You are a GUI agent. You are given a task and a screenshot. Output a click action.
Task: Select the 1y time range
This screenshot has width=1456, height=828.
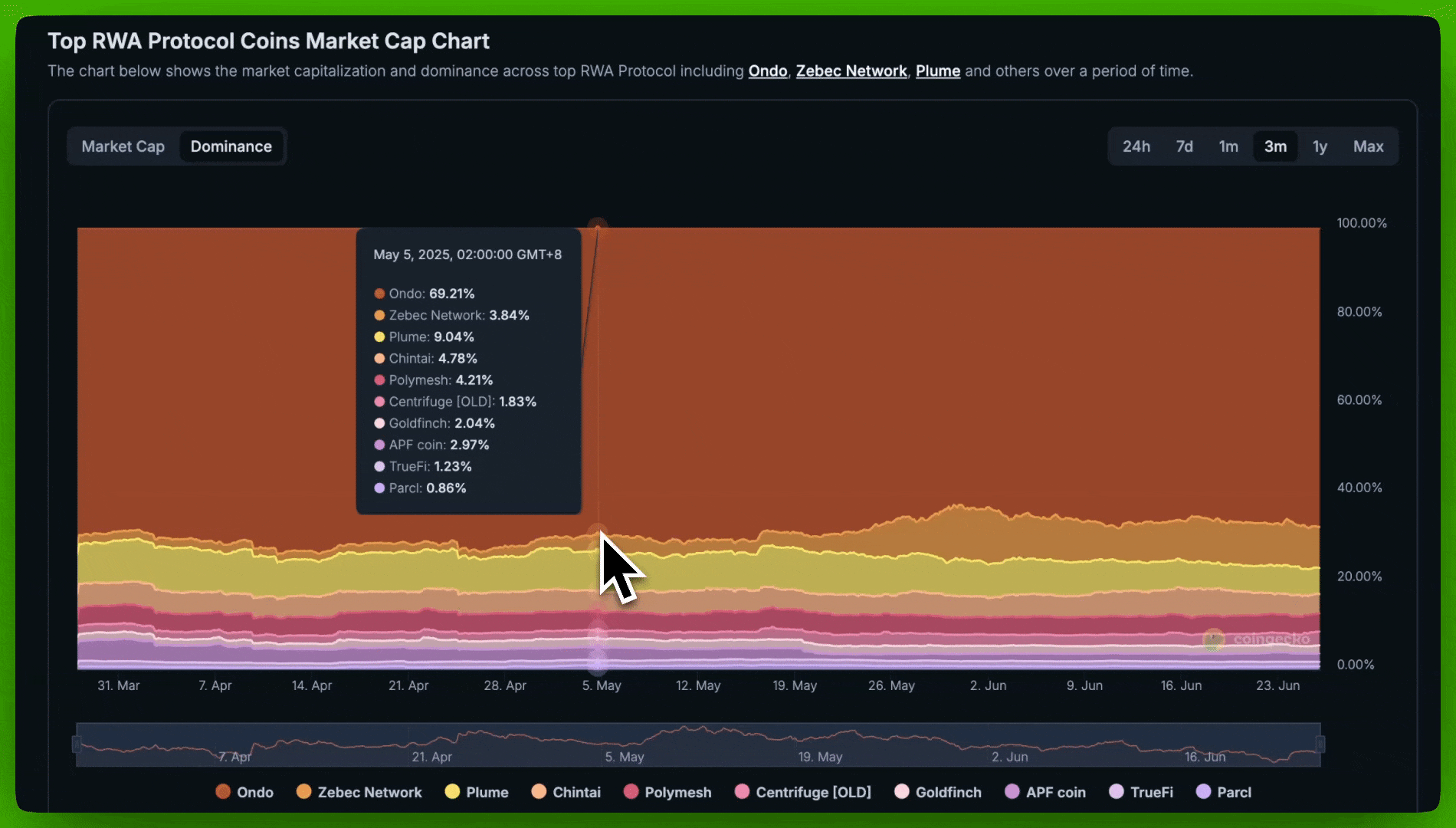click(1320, 146)
